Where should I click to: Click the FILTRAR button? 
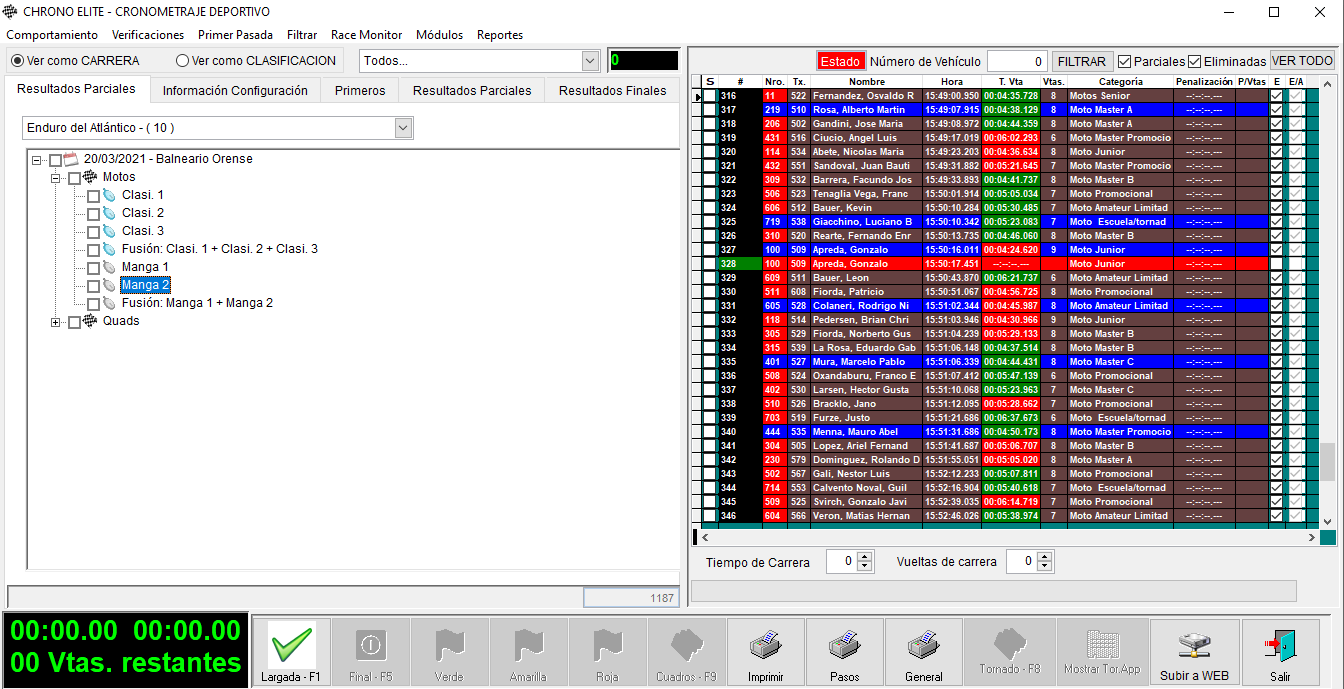pyautogui.click(x=1082, y=62)
